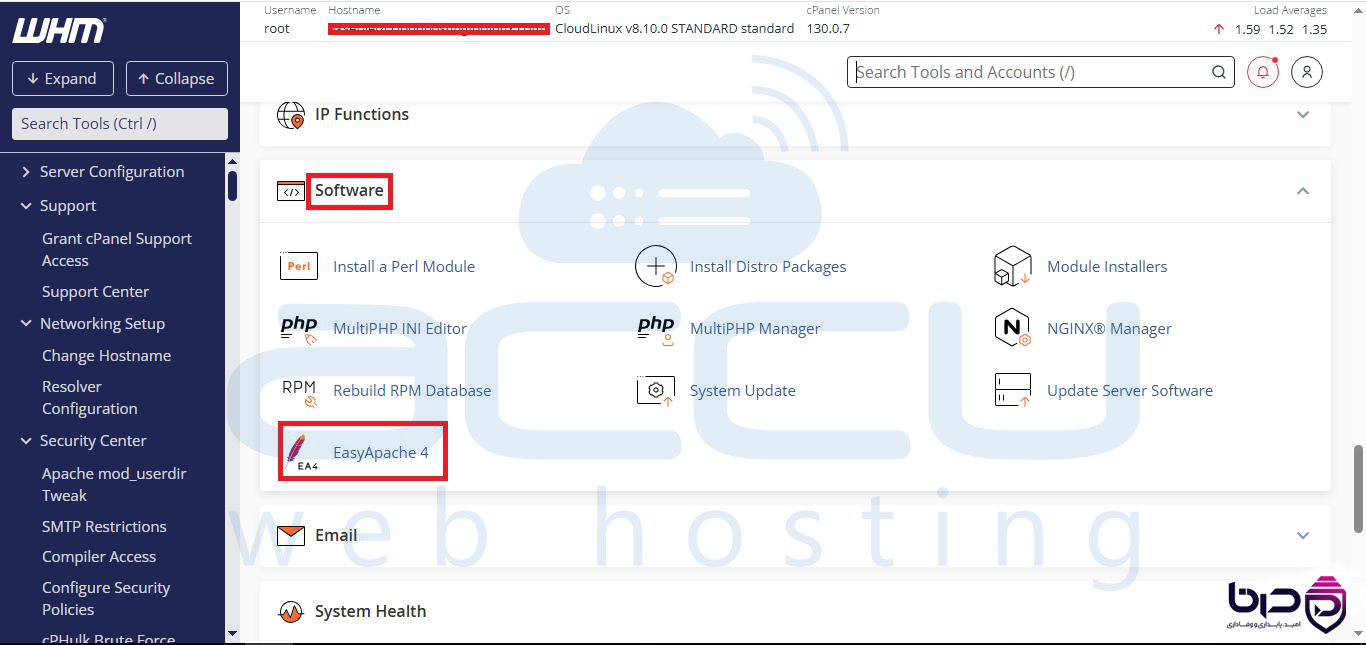Click the Rebuild RPM Database icon
This screenshot has width=1366, height=645.
(299, 392)
